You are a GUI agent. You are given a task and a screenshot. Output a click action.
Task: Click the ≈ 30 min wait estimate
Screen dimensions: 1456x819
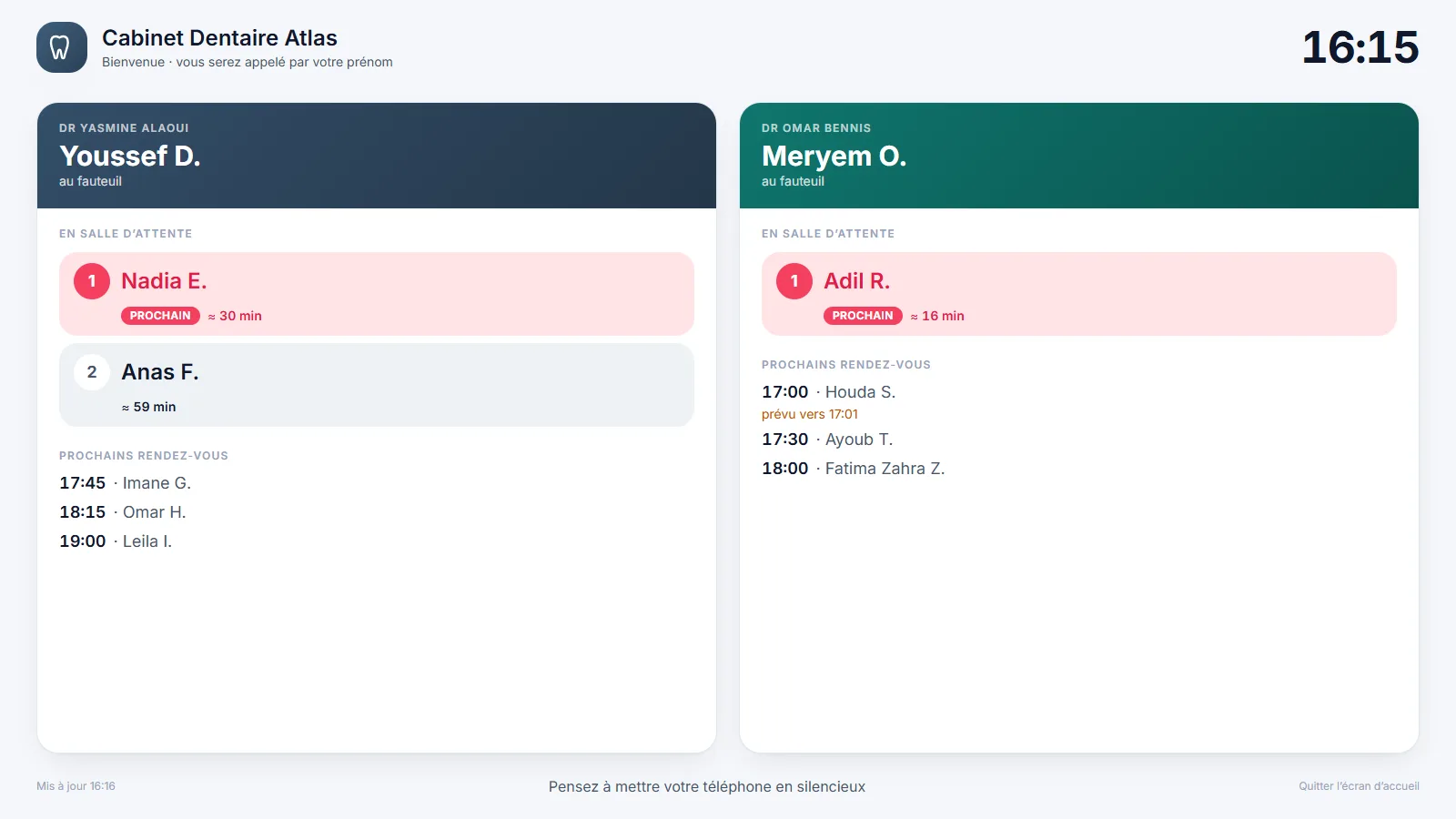point(235,316)
